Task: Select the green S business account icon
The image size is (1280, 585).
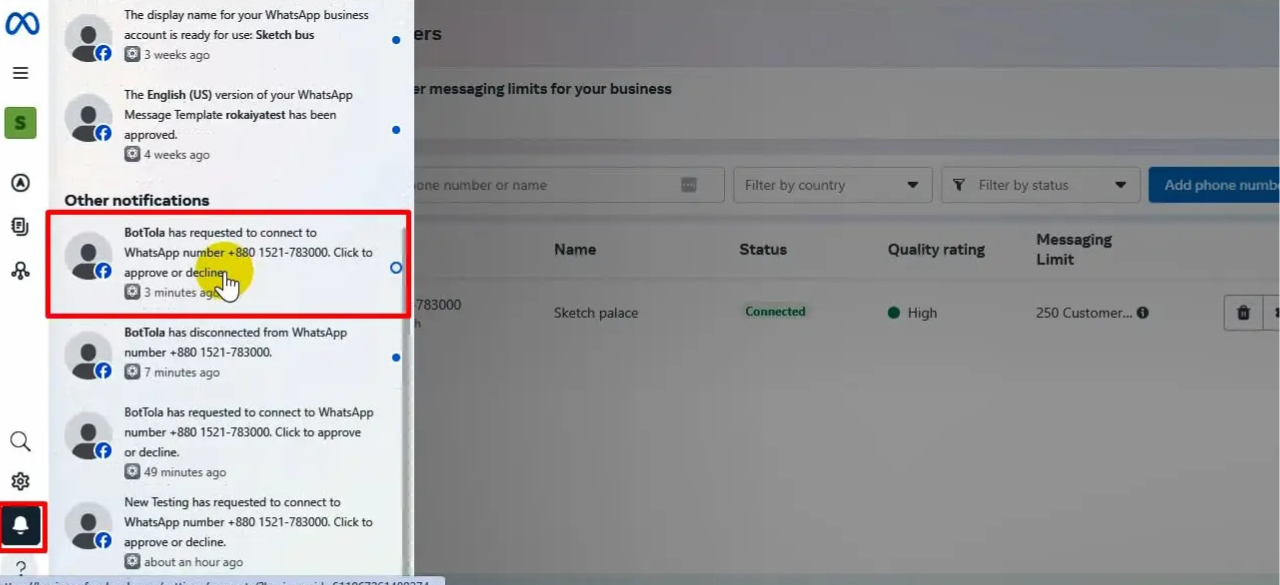Action: pyautogui.click(x=20, y=124)
